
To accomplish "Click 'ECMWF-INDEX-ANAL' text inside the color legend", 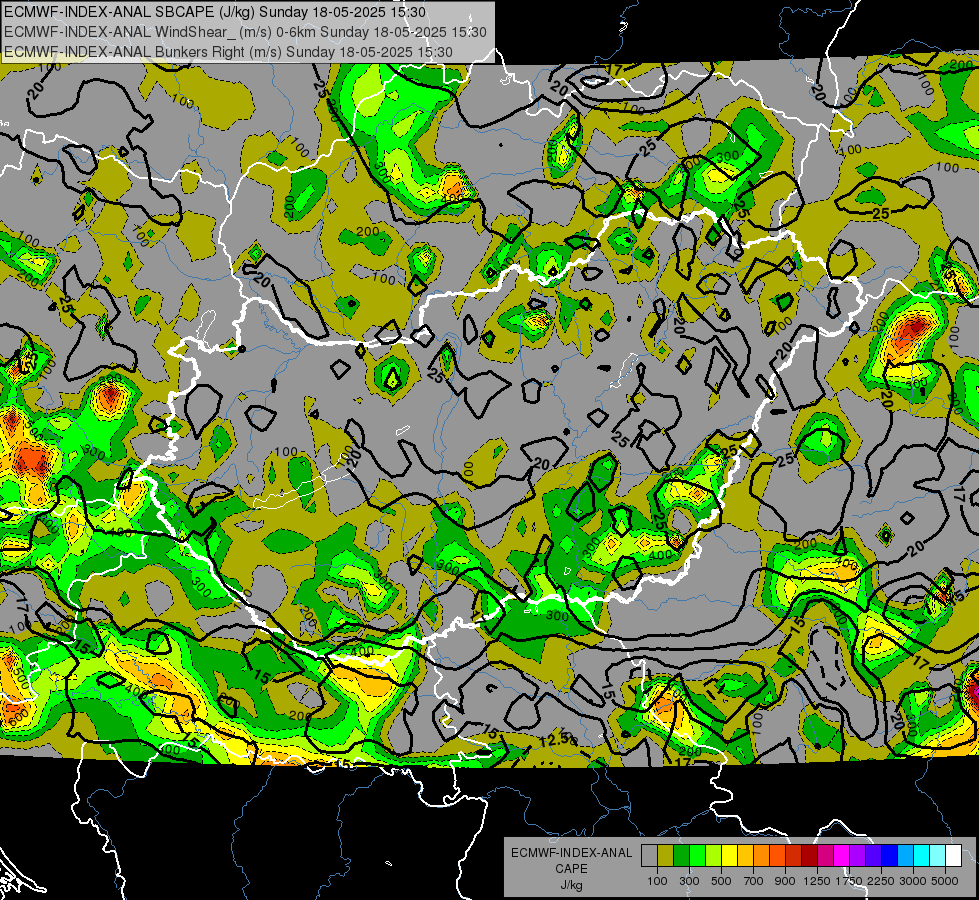I will click(571, 853).
